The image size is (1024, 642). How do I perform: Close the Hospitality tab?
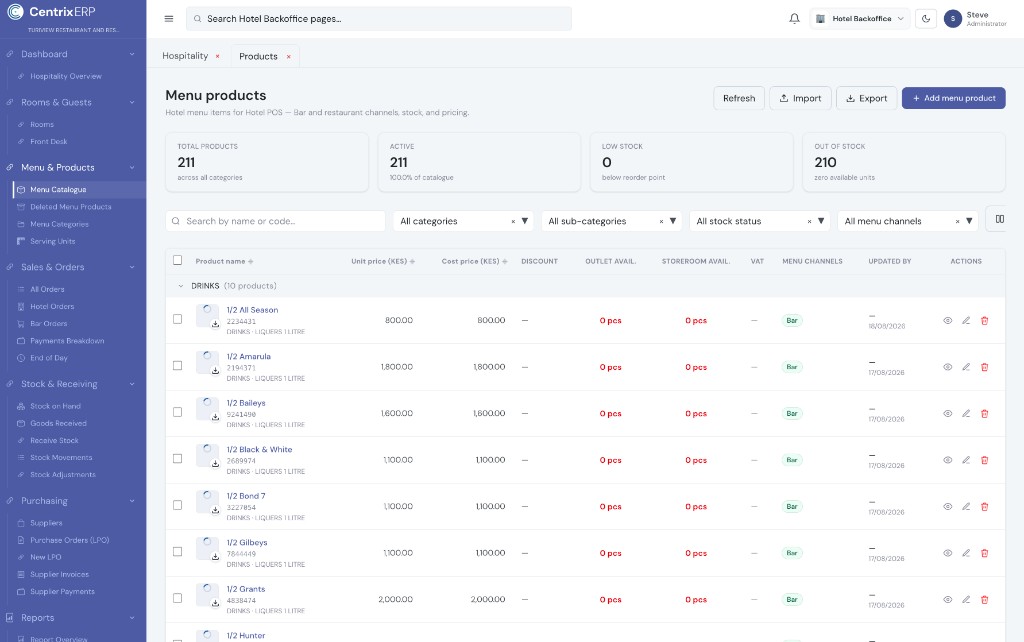tap(217, 56)
